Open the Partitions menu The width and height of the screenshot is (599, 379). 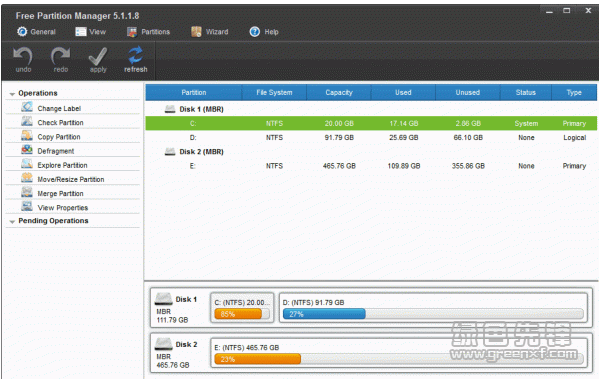tap(149, 32)
